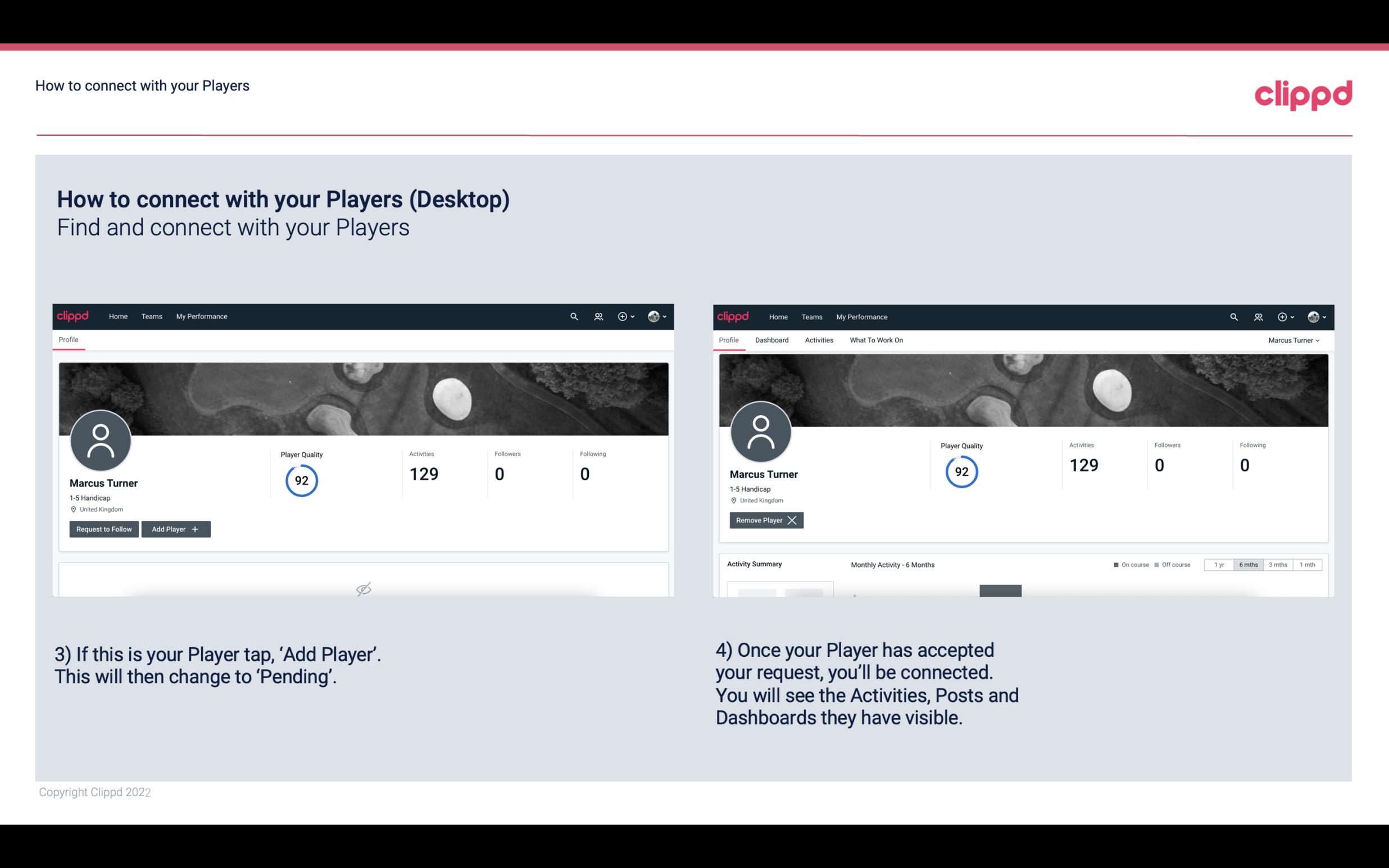Click 'Add Player' button on left profile
The width and height of the screenshot is (1389, 868).
tap(175, 528)
